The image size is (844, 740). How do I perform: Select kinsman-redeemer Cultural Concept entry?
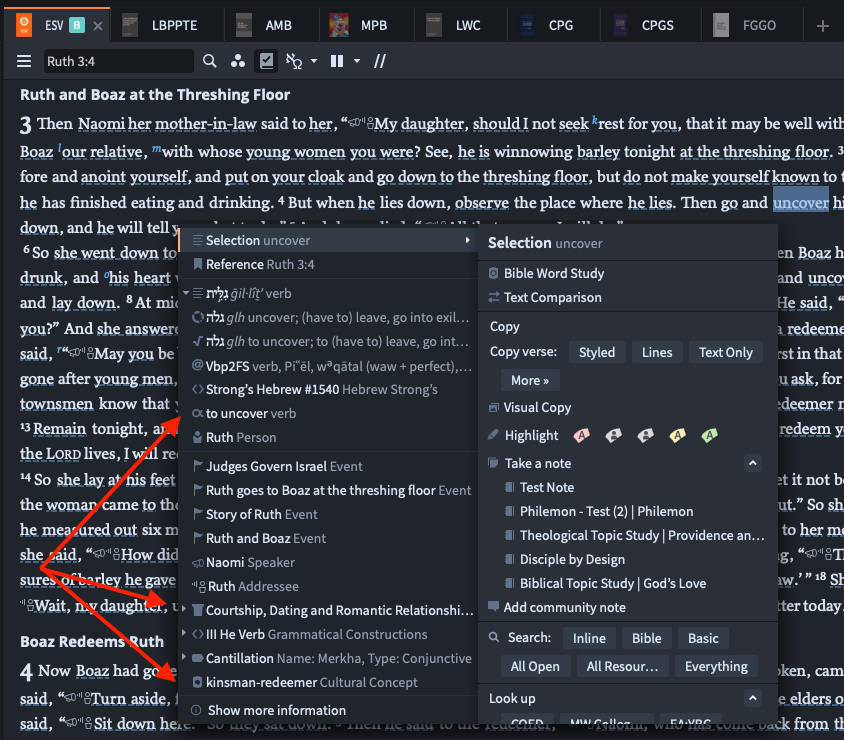(x=328, y=682)
